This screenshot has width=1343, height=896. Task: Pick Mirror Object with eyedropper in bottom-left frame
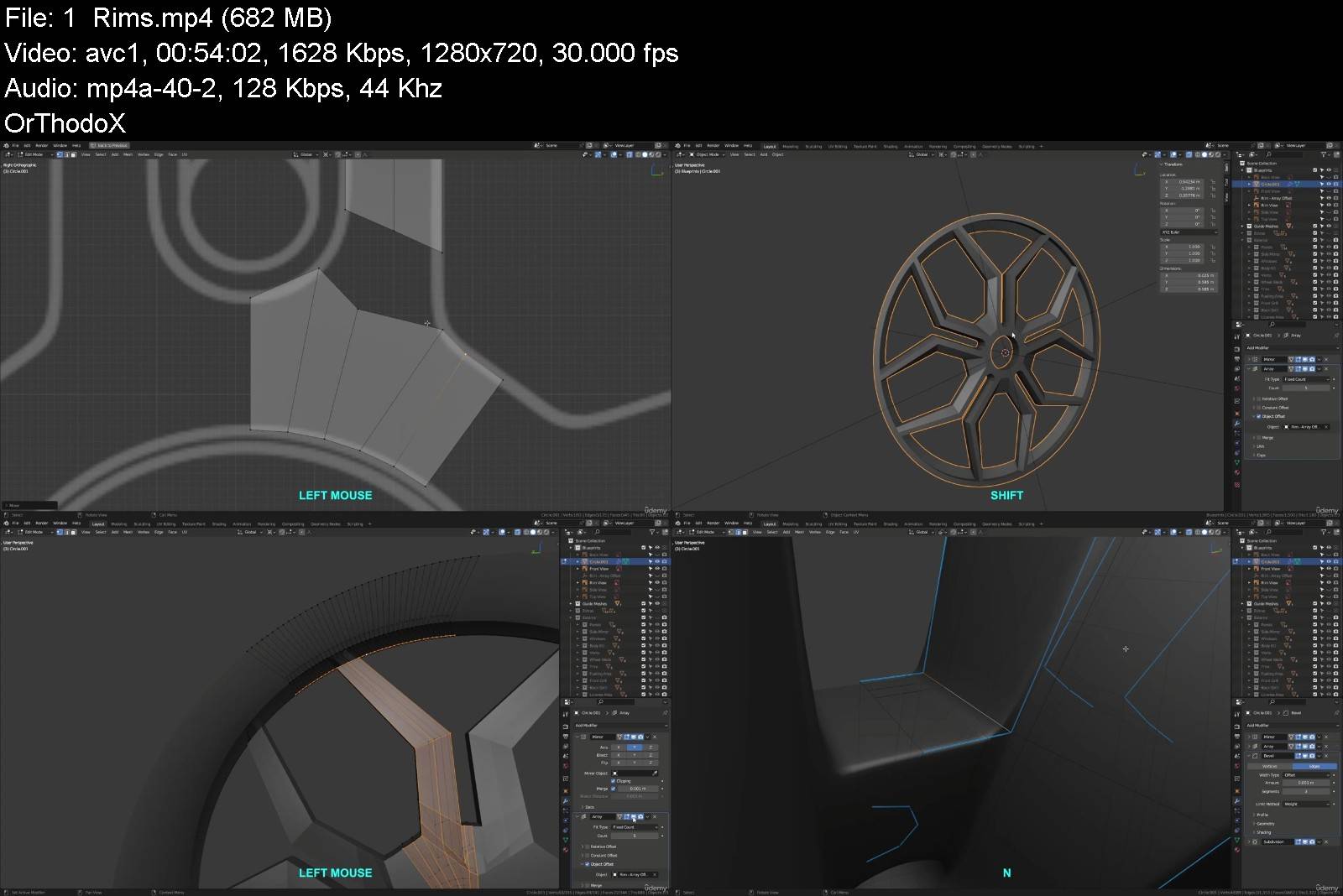click(x=655, y=774)
